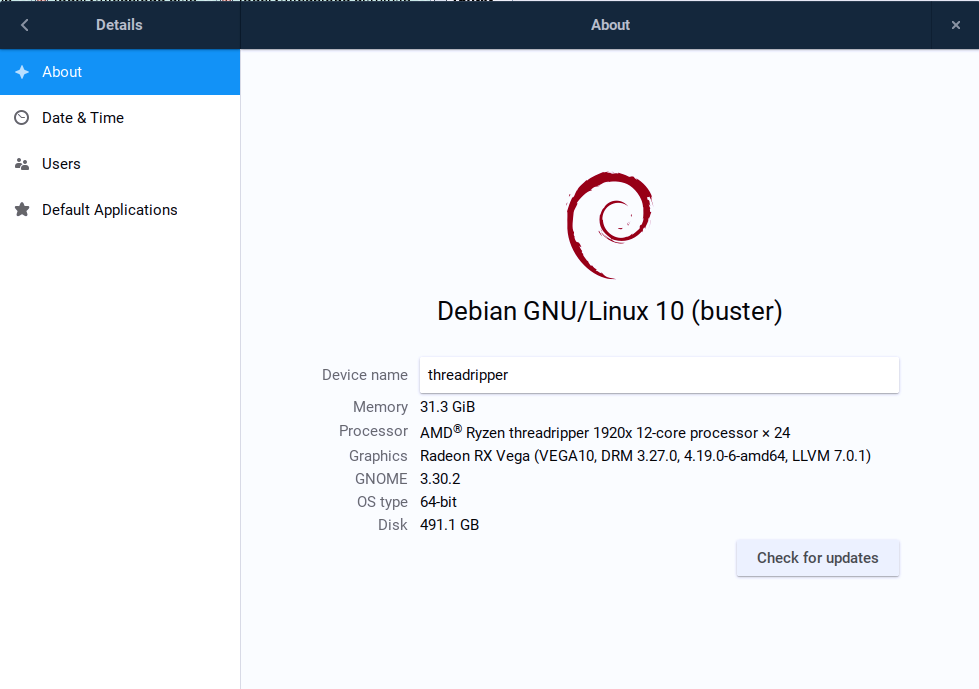979x689 pixels.
Task: Open Default Applications settings
Action: point(120,210)
